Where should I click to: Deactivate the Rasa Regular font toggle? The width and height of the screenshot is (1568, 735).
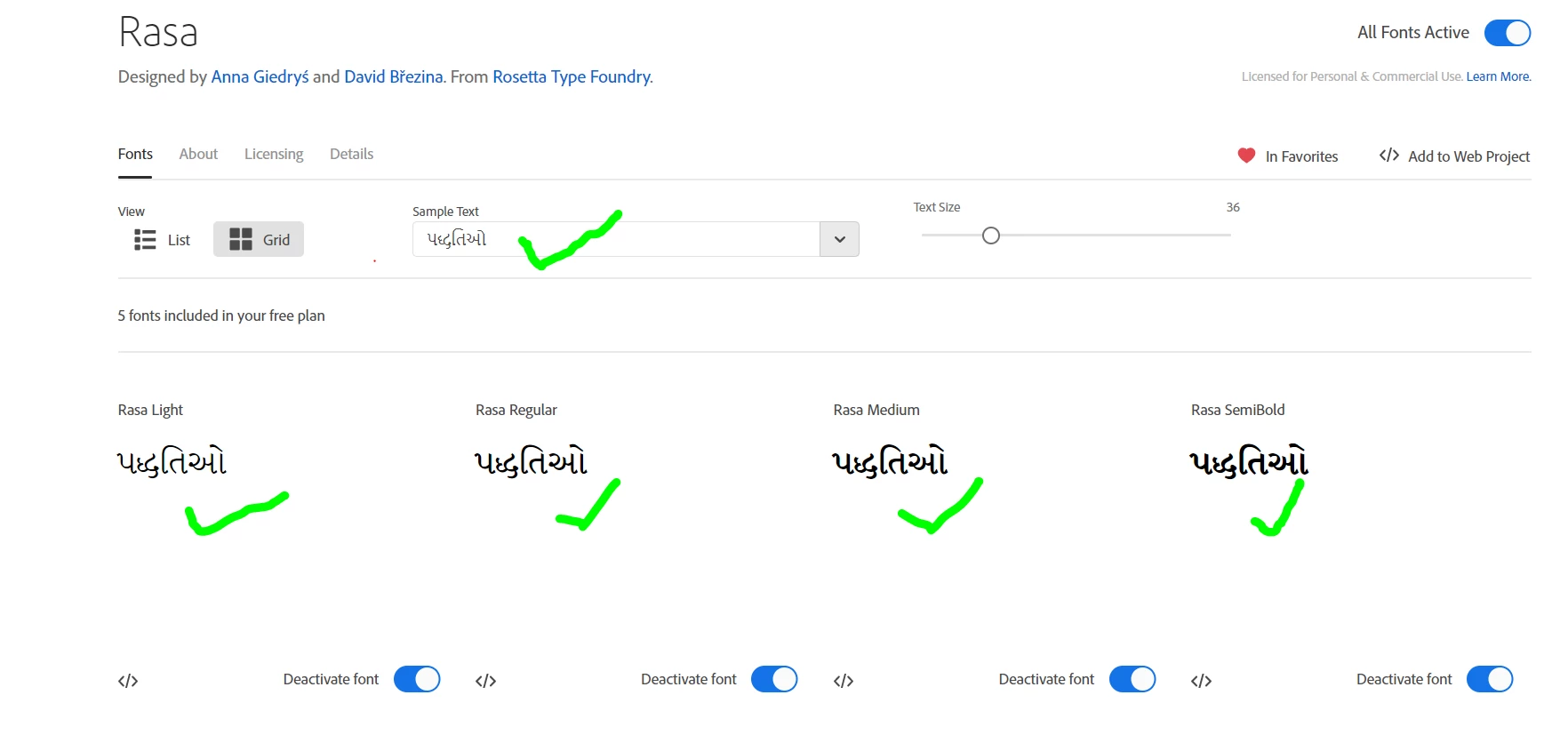(774, 679)
